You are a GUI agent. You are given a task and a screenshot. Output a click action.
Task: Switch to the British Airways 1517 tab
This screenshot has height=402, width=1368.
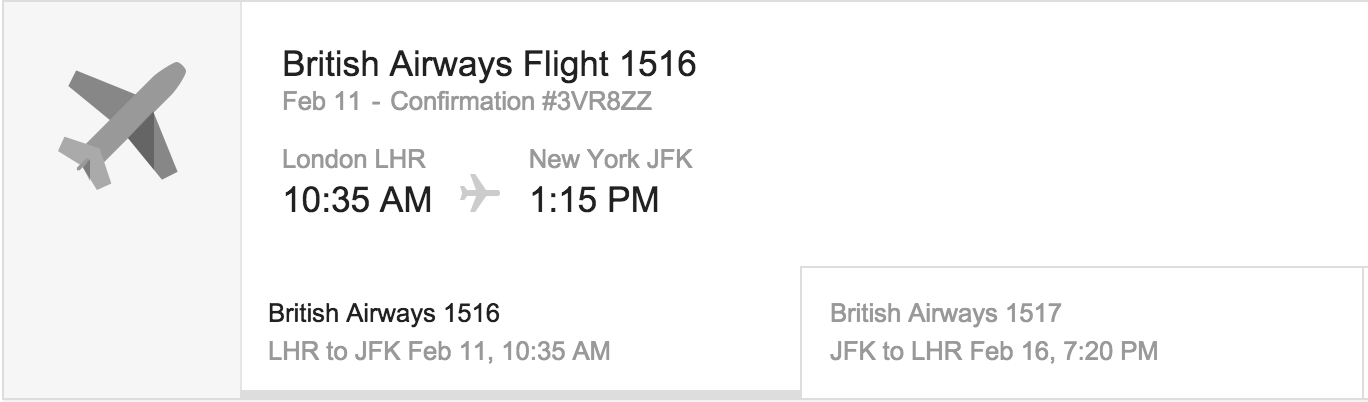945,314
